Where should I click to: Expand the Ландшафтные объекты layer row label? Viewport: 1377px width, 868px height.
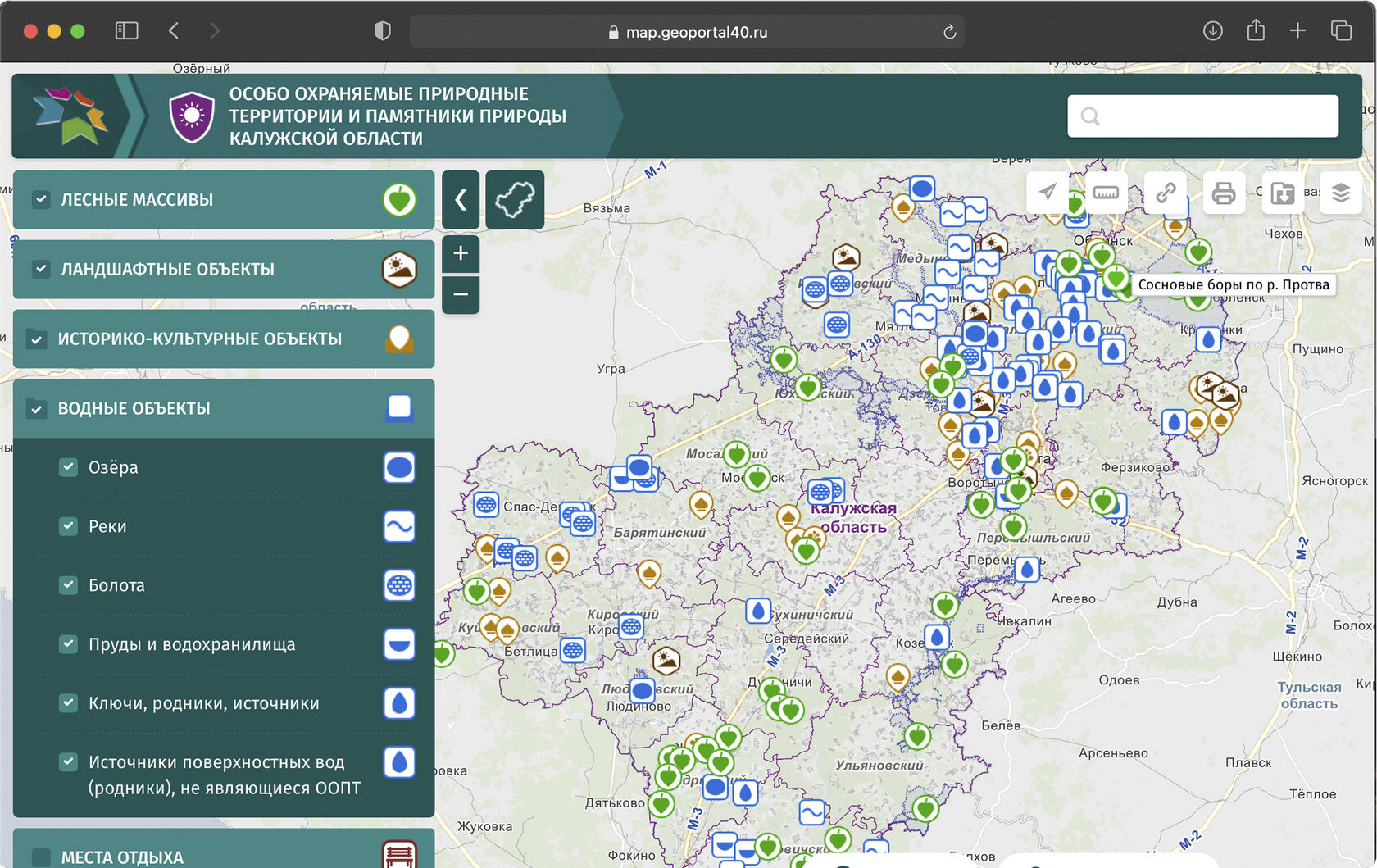(167, 270)
